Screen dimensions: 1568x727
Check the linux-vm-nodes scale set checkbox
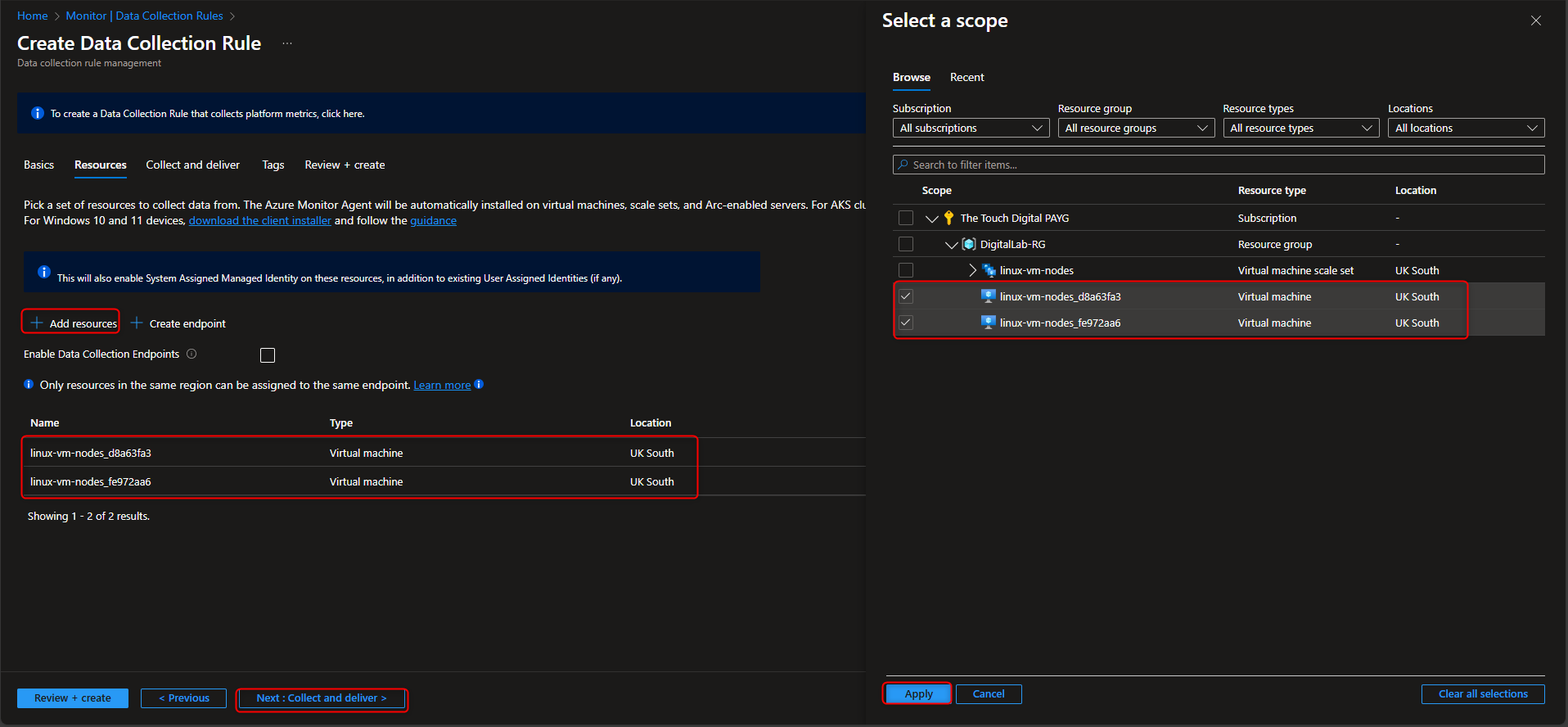click(x=906, y=270)
